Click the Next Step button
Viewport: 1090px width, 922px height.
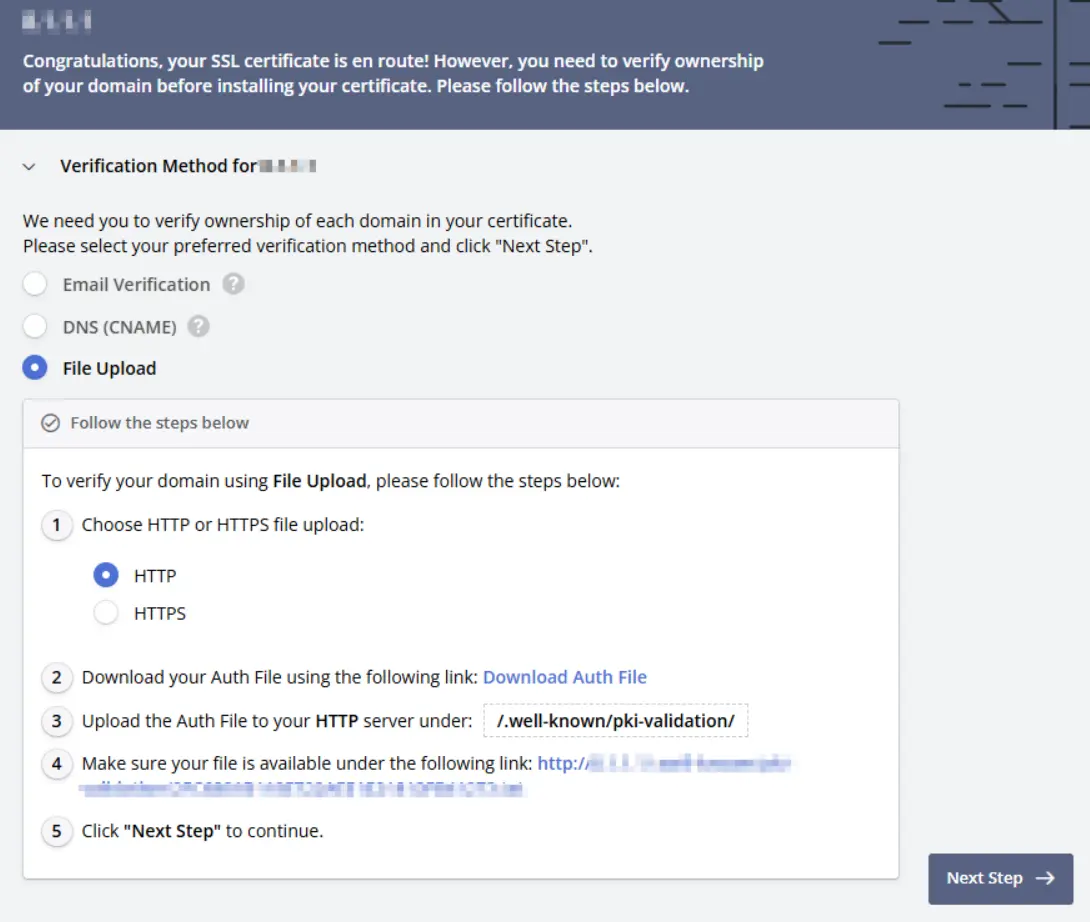click(x=1000, y=879)
